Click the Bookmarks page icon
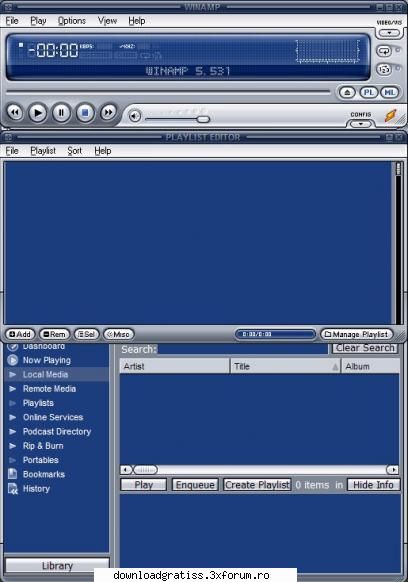The width and height of the screenshot is (408, 582). (13, 474)
